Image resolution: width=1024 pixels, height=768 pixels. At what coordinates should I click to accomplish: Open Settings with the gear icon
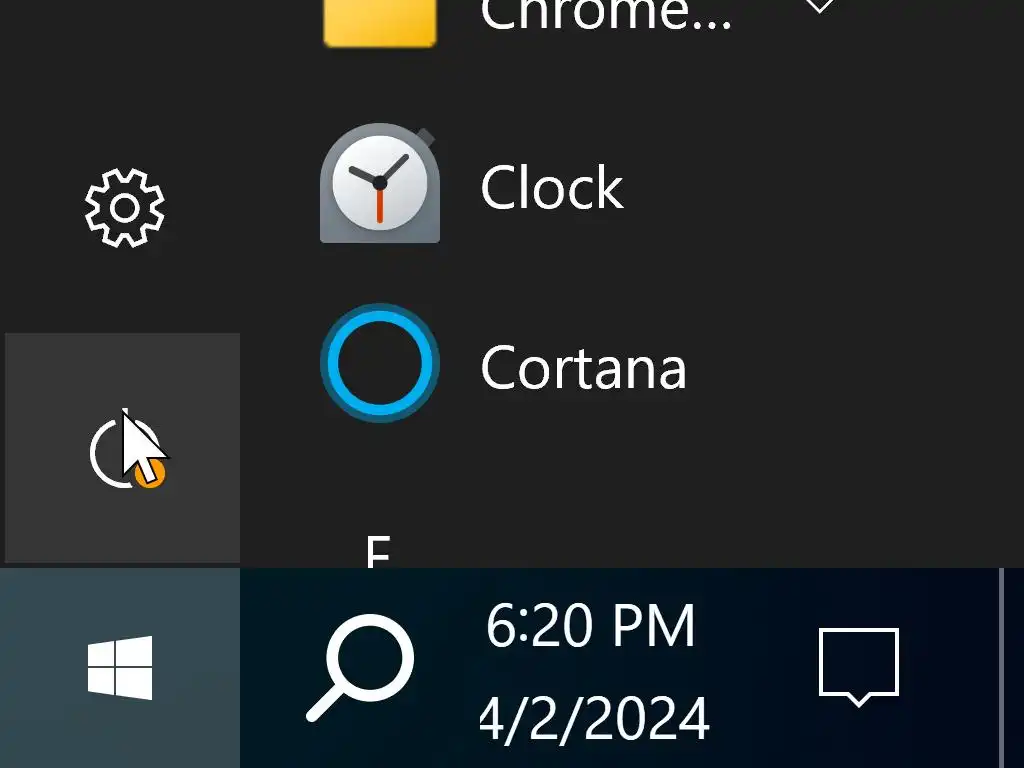[x=124, y=208]
